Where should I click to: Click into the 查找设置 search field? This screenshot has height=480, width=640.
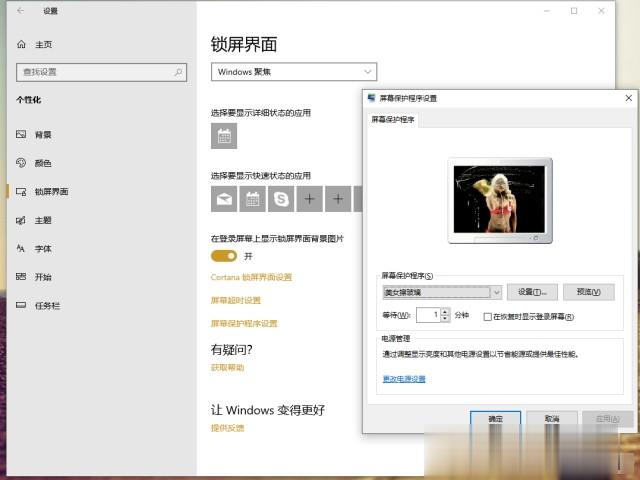[102, 72]
